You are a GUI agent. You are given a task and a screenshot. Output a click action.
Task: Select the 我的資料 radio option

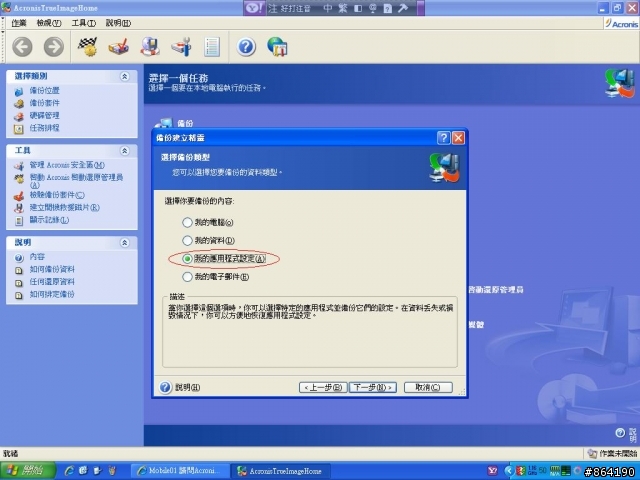(187, 240)
